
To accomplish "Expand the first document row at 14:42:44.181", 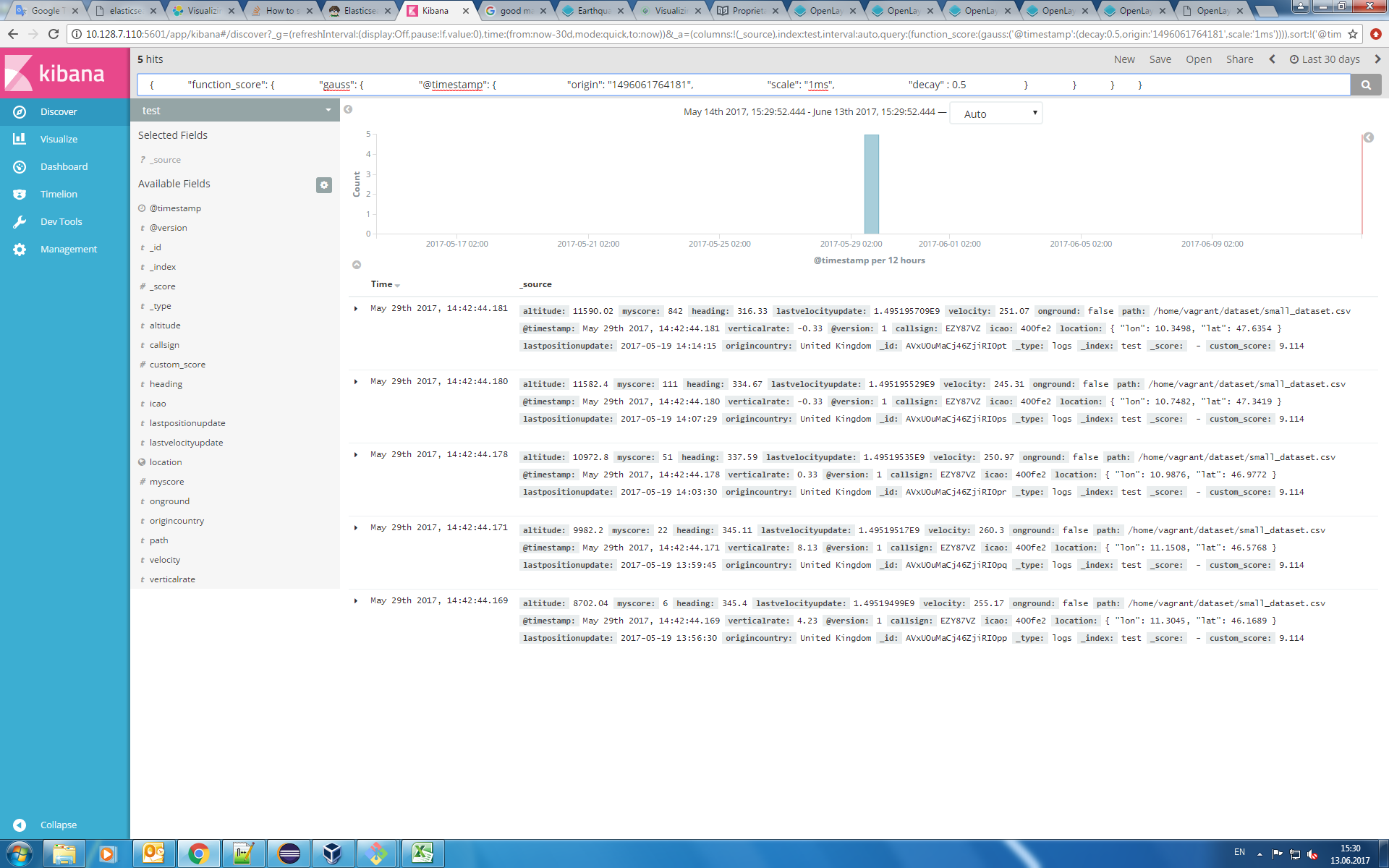I will click(x=356, y=309).
